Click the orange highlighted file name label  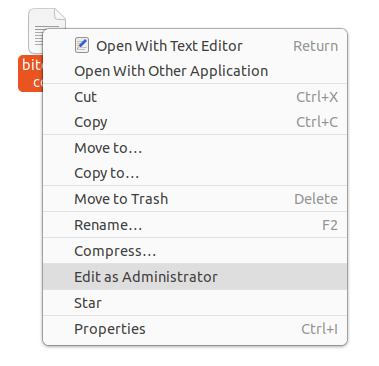[31, 73]
